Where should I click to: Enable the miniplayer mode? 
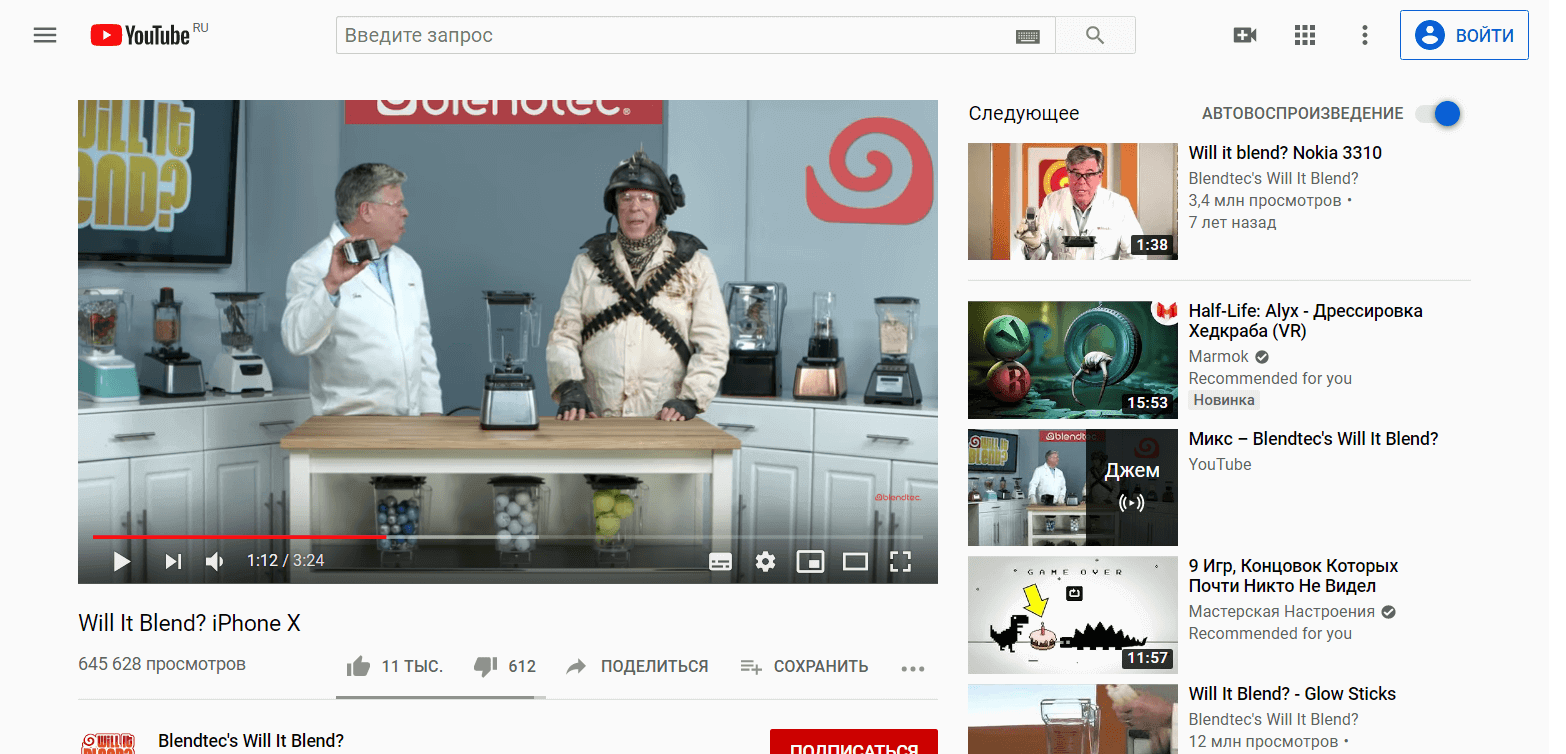[x=809, y=561]
